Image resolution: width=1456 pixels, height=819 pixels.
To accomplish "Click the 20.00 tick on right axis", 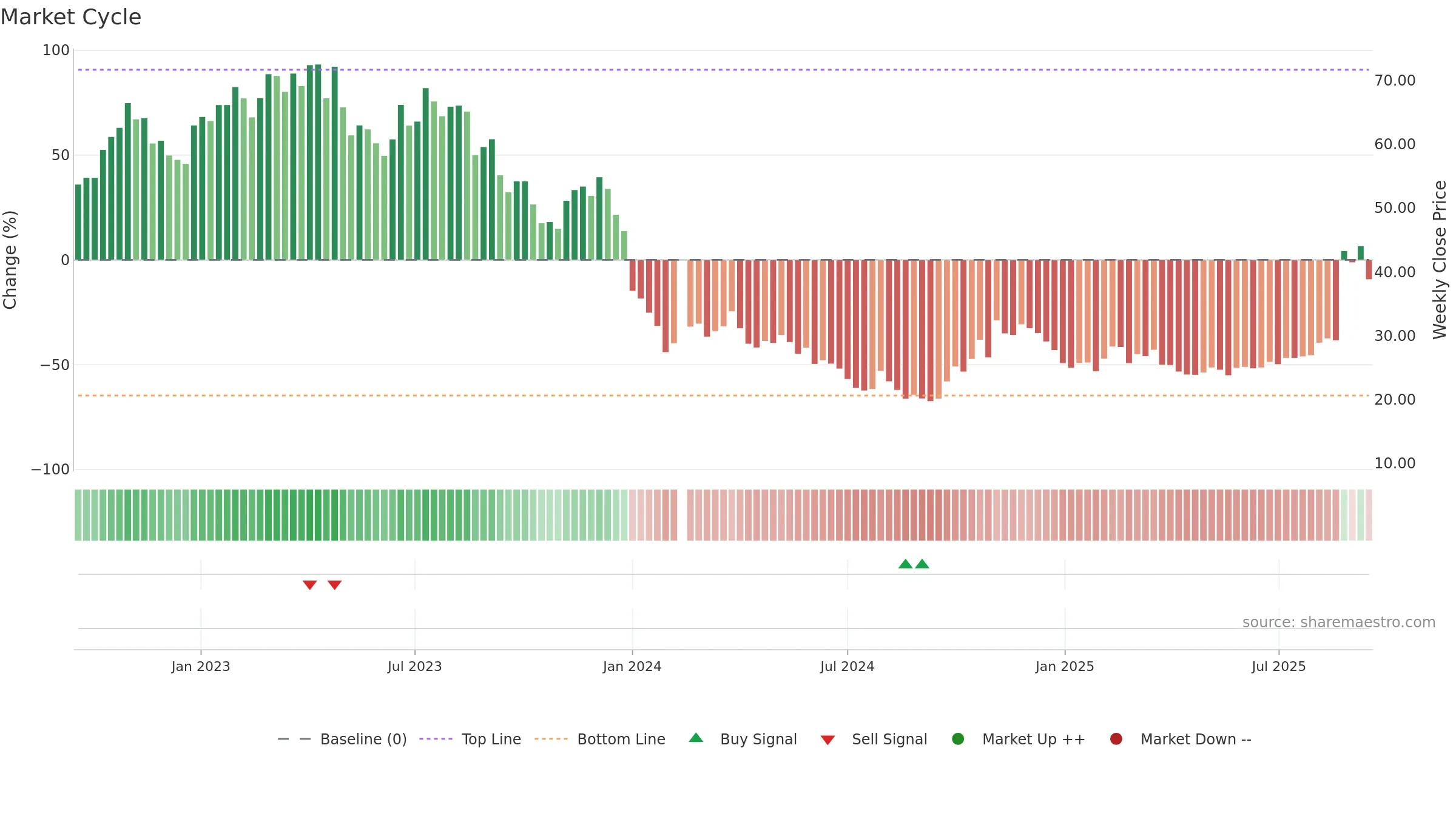I will click(1395, 399).
